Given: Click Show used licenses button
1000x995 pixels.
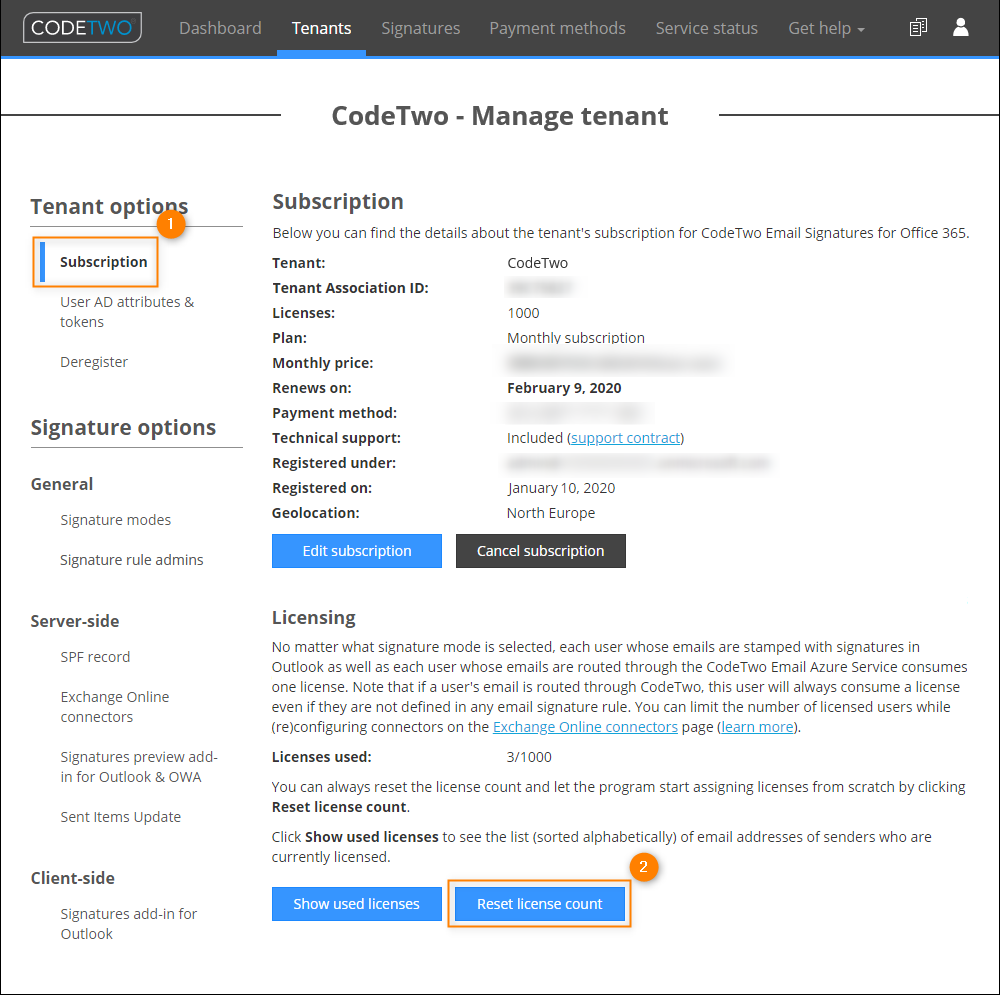Looking at the screenshot, I should tap(357, 903).
